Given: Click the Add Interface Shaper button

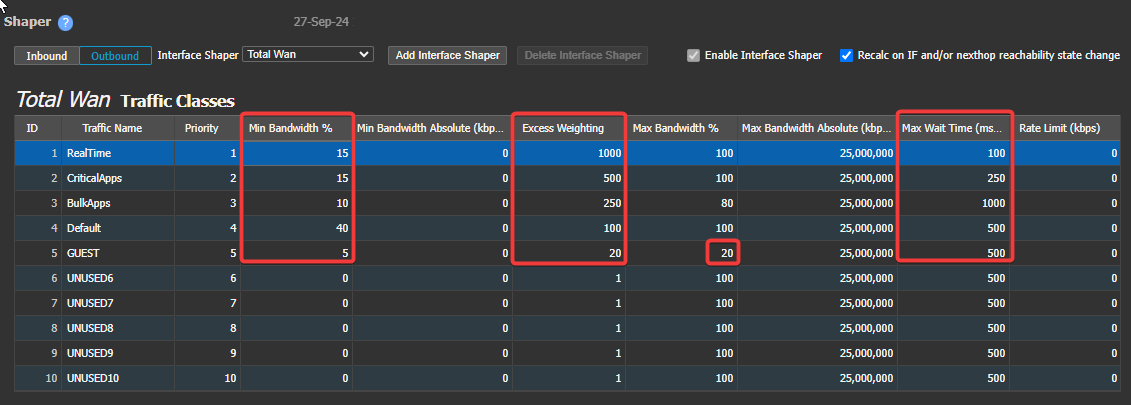Looking at the screenshot, I should tap(448, 56).
